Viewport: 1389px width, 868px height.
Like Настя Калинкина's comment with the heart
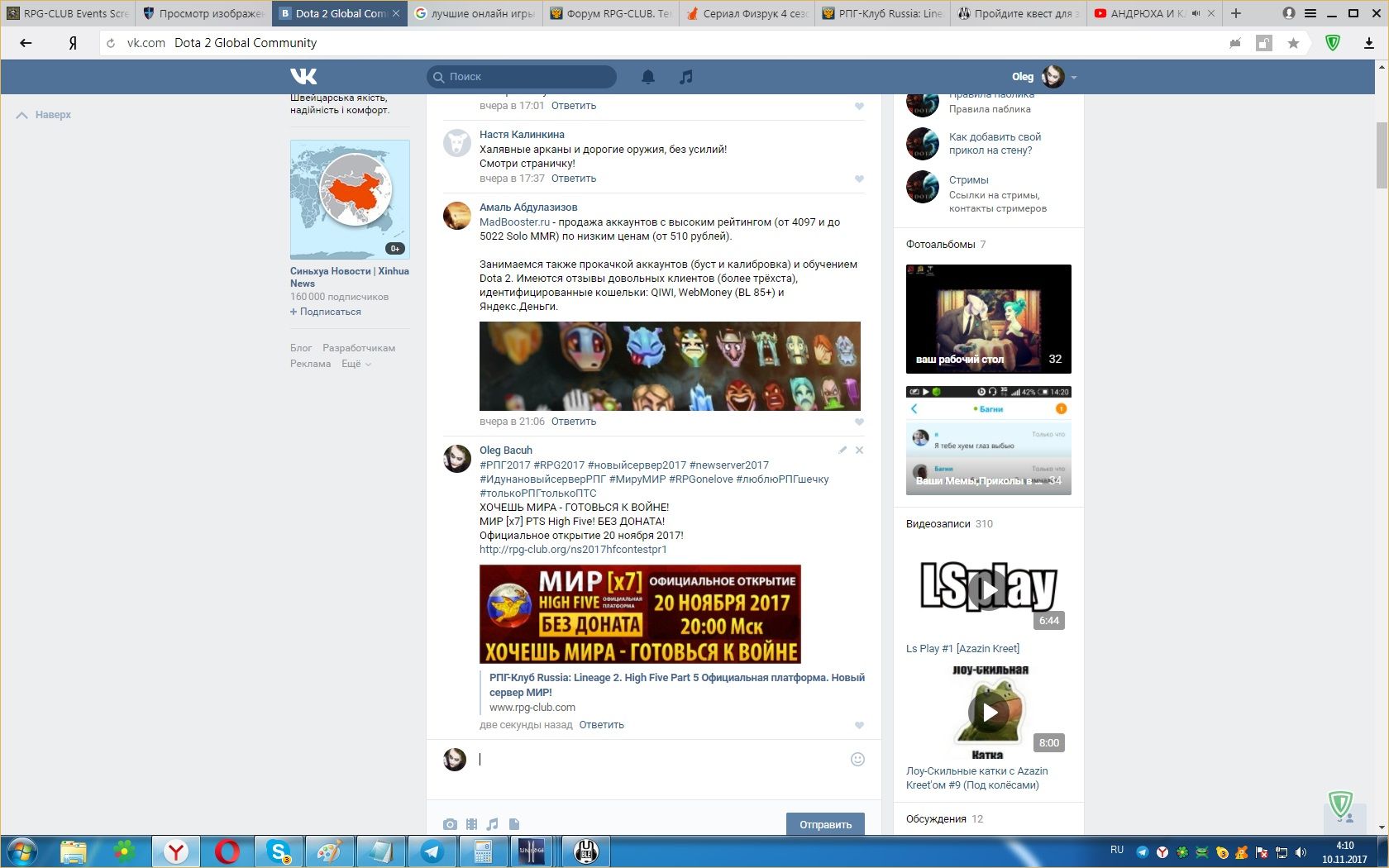pyautogui.click(x=859, y=179)
